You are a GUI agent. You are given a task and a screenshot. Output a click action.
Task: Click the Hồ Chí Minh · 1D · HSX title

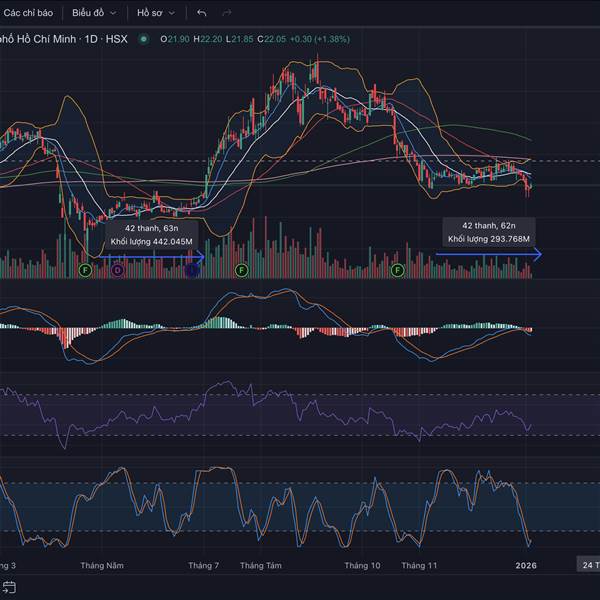[64, 39]
